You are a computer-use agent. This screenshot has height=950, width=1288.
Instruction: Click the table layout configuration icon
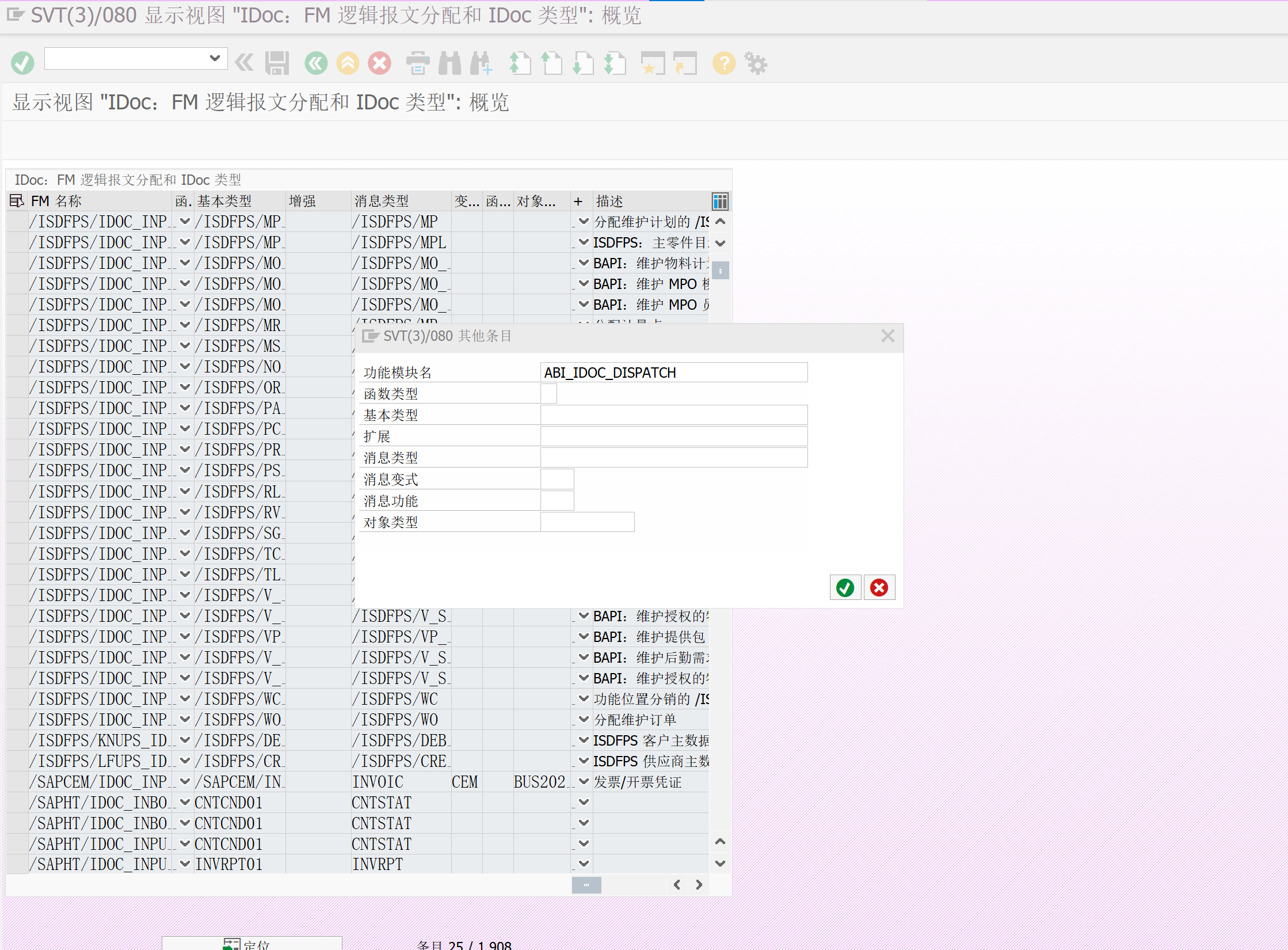(719, 201)
